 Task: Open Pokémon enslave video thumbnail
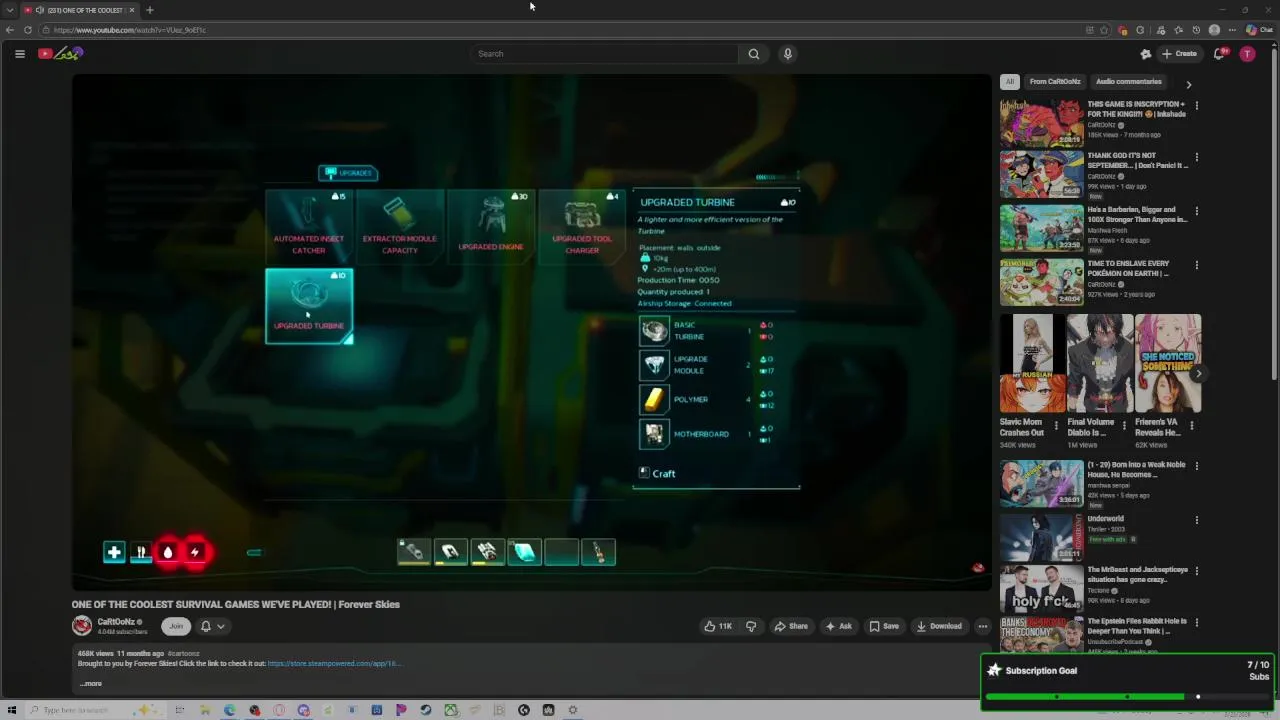pos(1041,282)
